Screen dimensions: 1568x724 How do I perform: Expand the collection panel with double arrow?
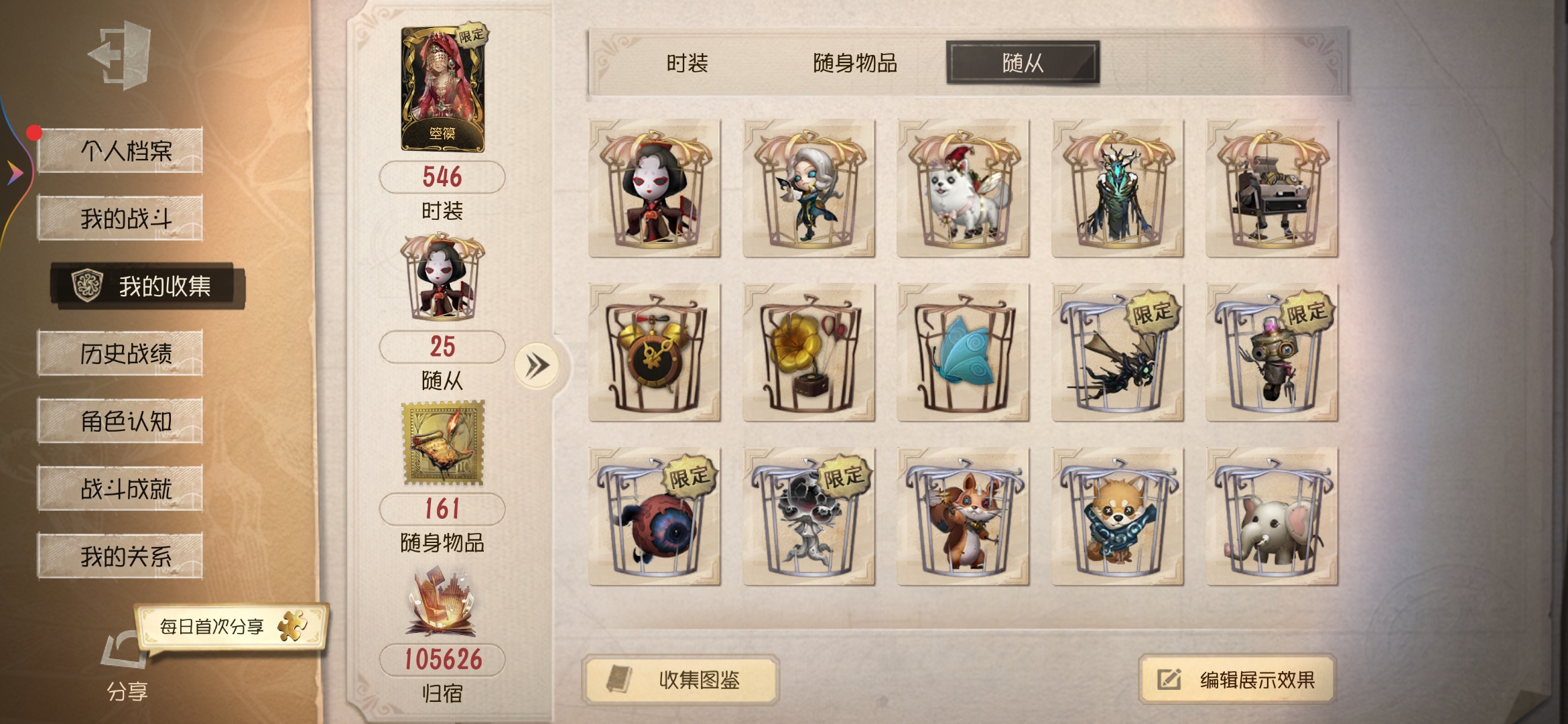(x=537, y=366)
